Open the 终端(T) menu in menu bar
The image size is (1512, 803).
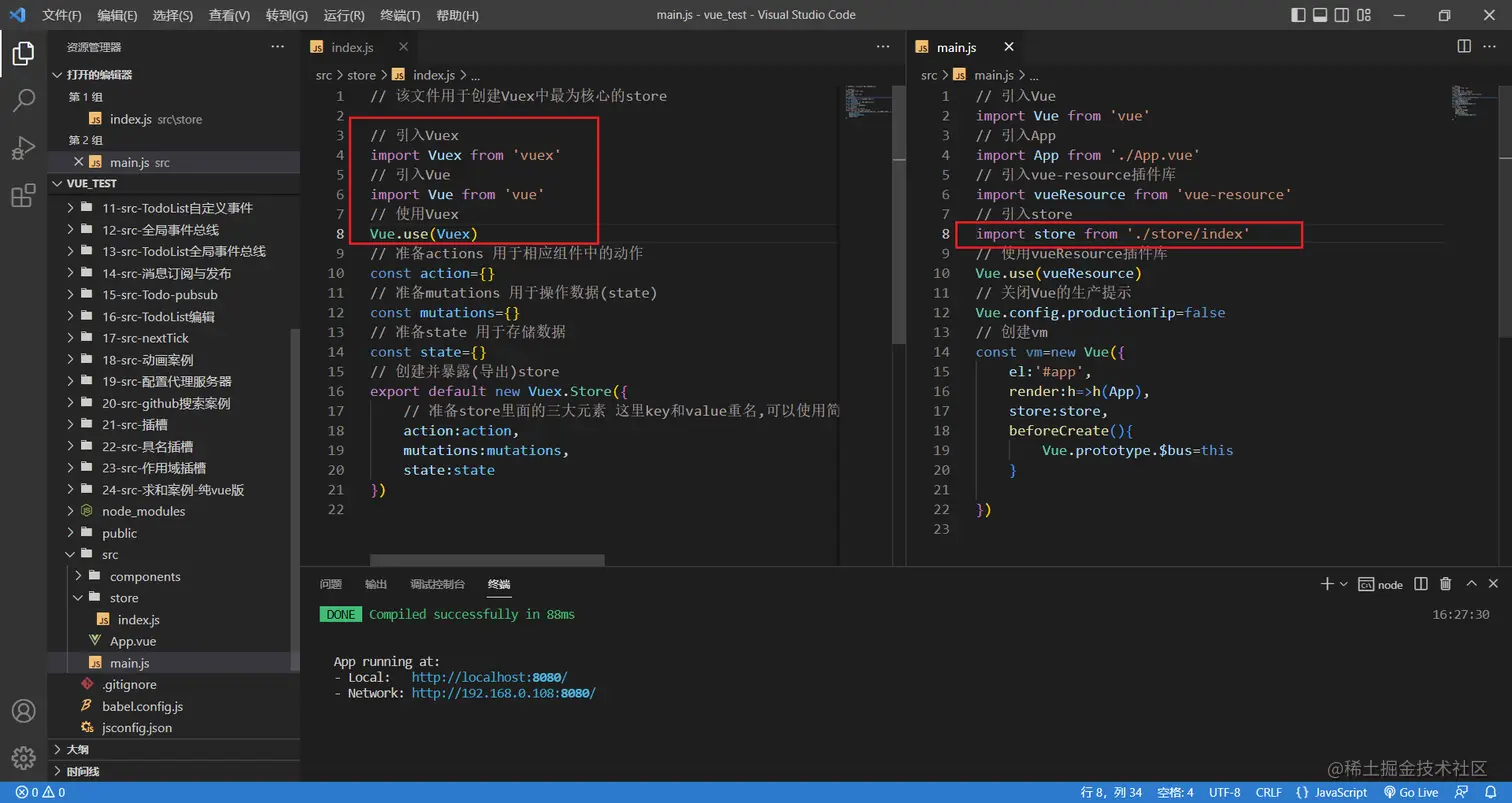pos(400,15)
